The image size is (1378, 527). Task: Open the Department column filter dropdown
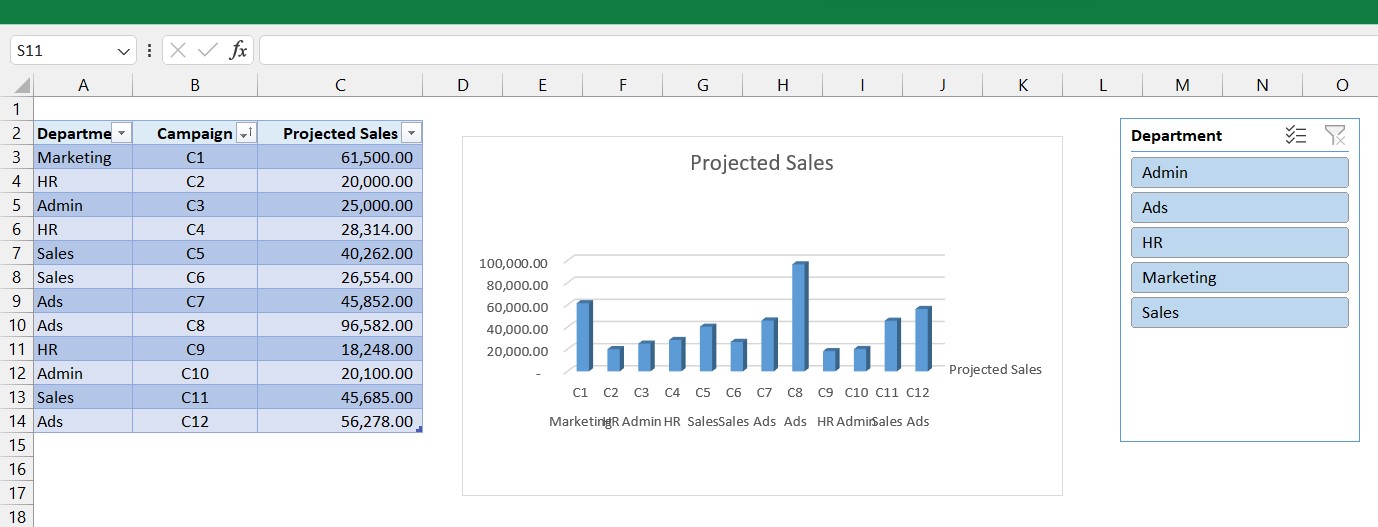click(121, 134)
